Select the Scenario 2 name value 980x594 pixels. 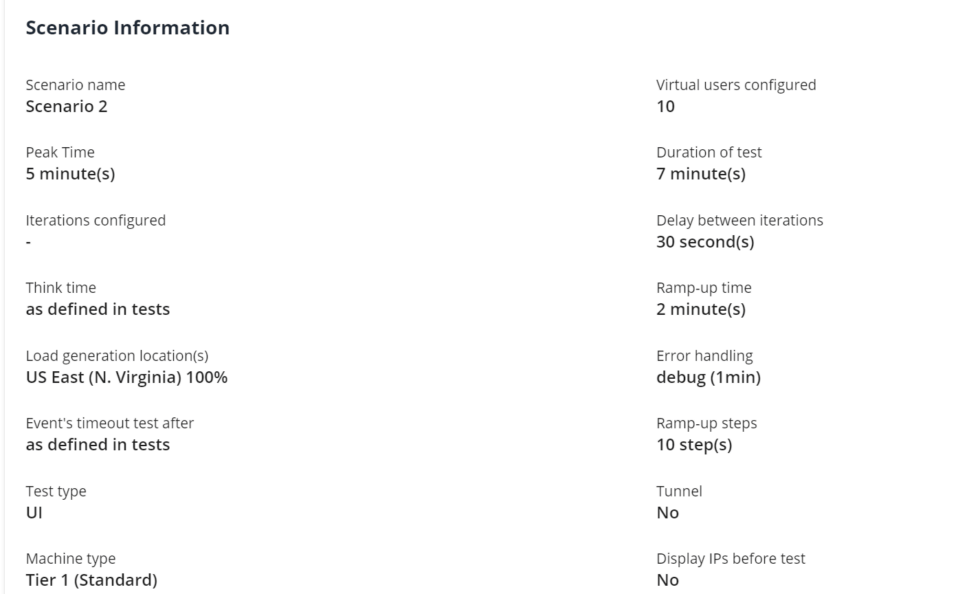(66, 106)
